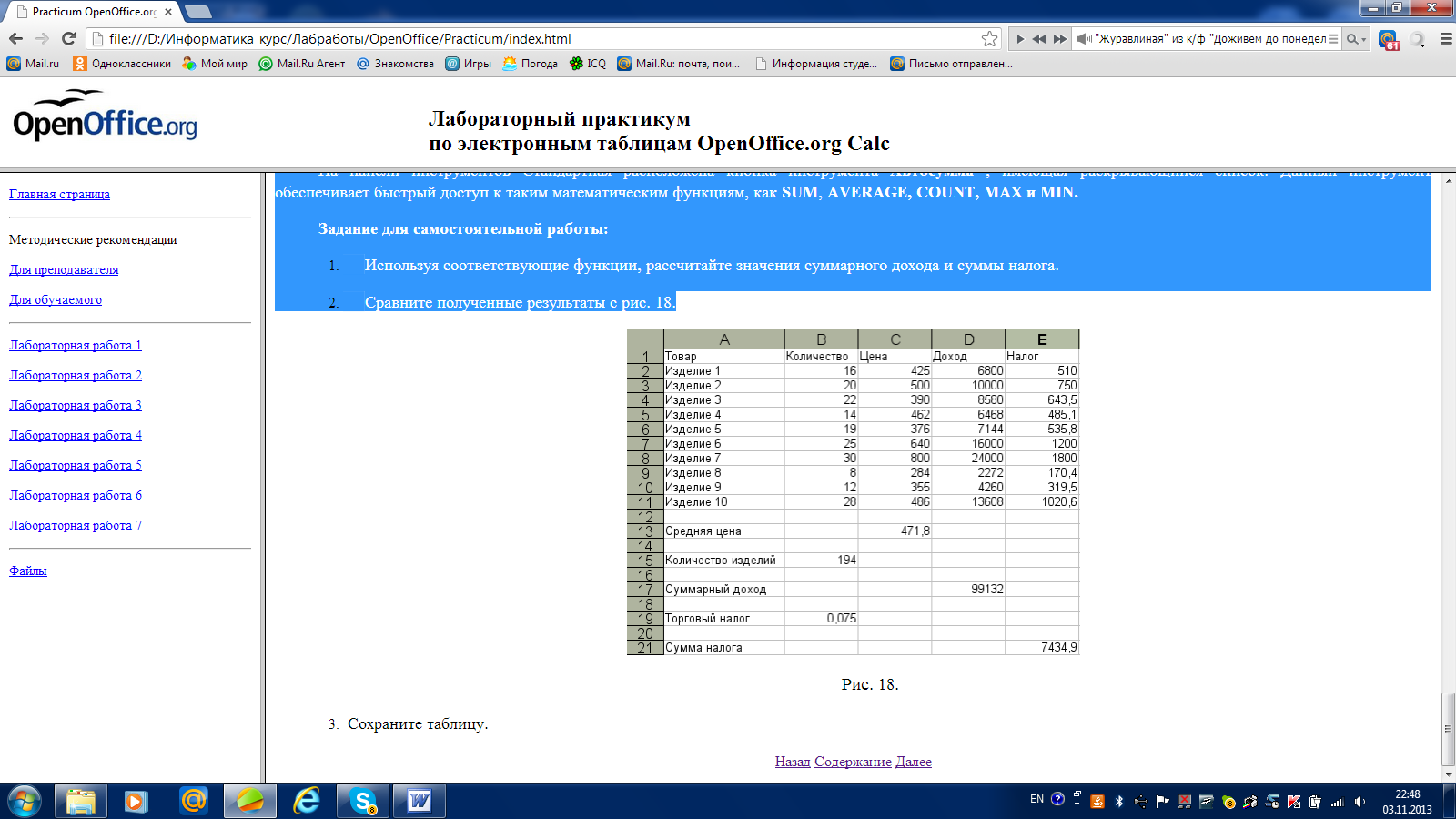The width and height of the screenshot is (1456, 819).
Task: Skip to the previous track (rewind button)
Action: tap(1038, 39)
